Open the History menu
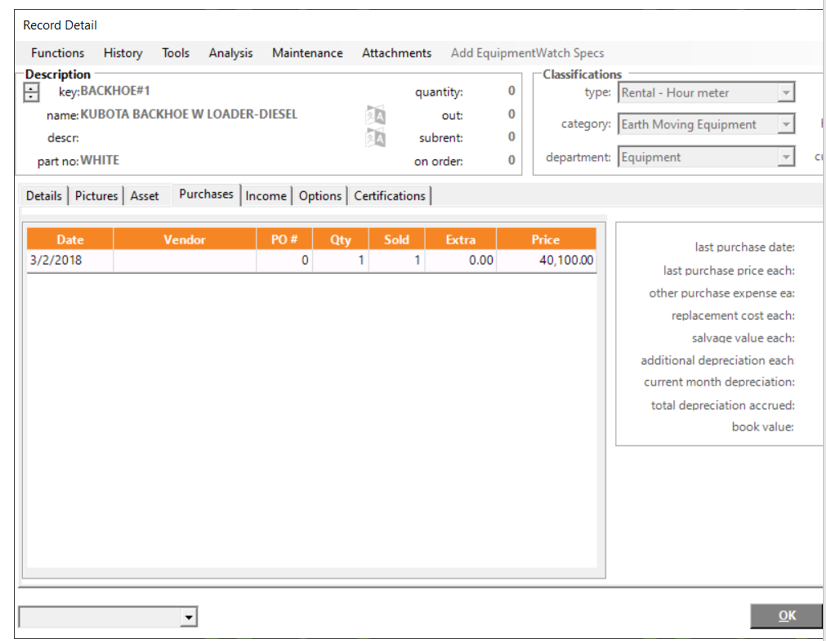826x641 pixels. click(123, 53)
